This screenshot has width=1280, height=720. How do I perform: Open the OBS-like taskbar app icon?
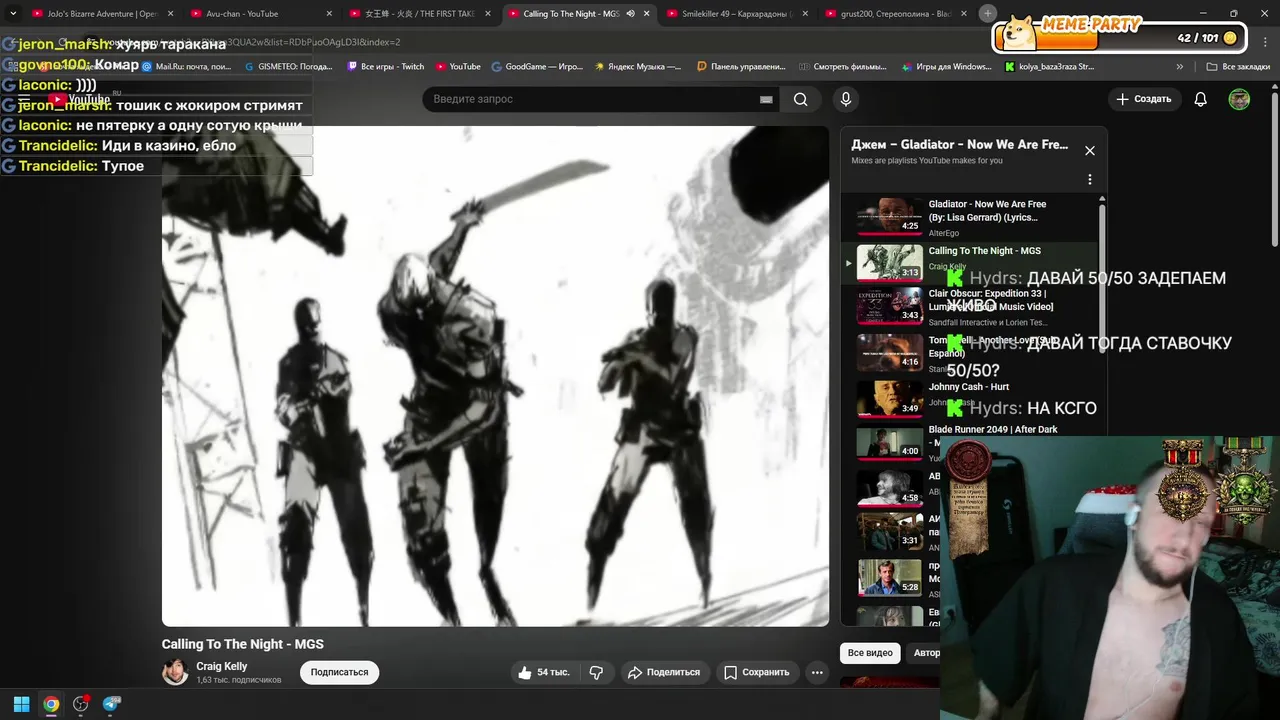81,704
